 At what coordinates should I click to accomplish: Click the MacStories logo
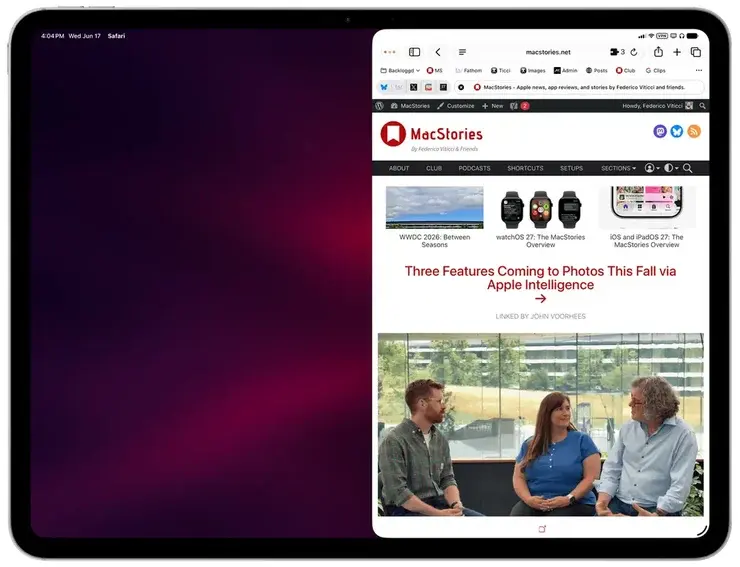click(431, 135)
